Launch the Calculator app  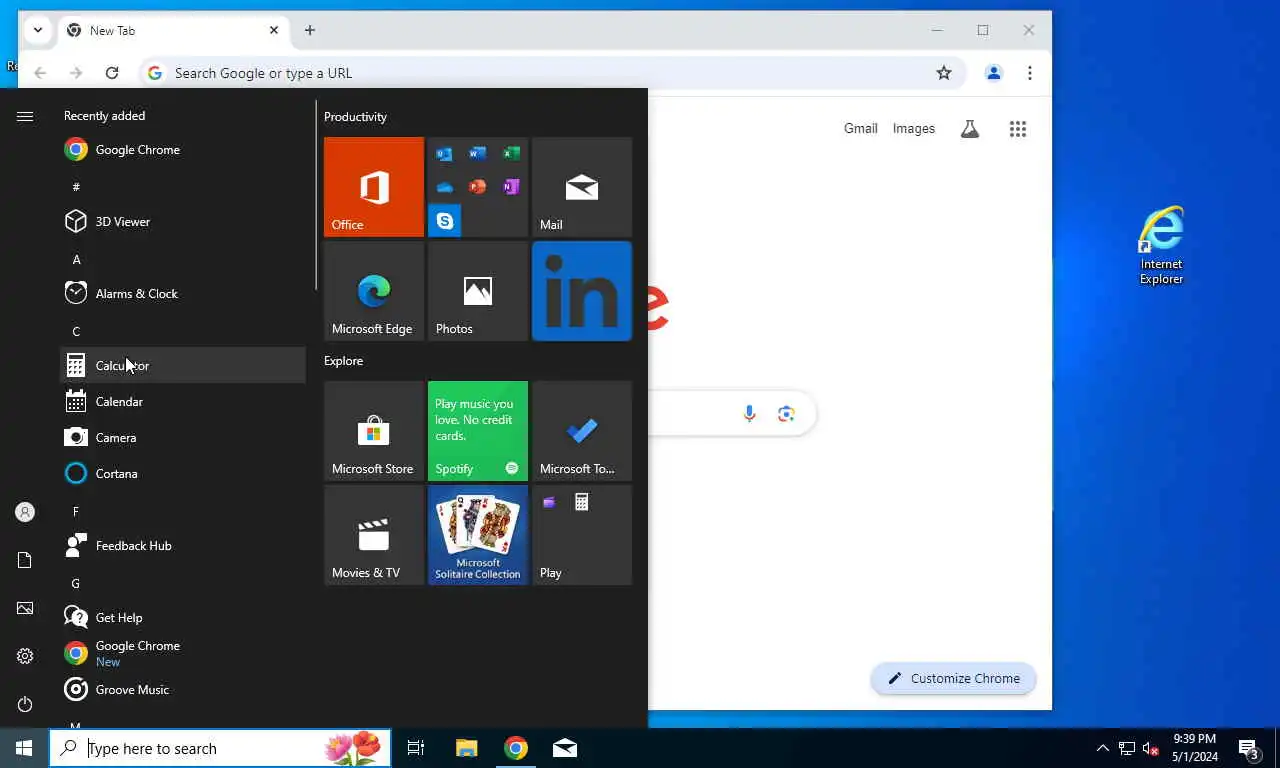183,366
